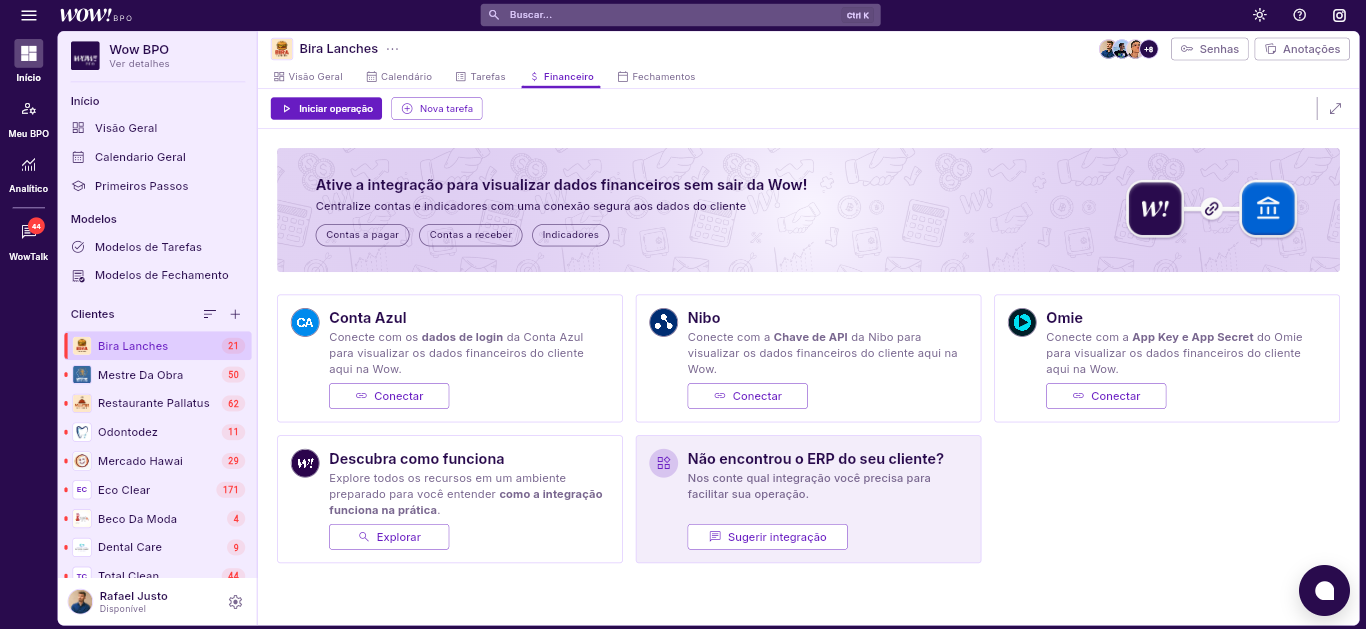This screenshot has width=1366, height=629.
Task: Select client Eco Clear
Action: click(158, 490)
